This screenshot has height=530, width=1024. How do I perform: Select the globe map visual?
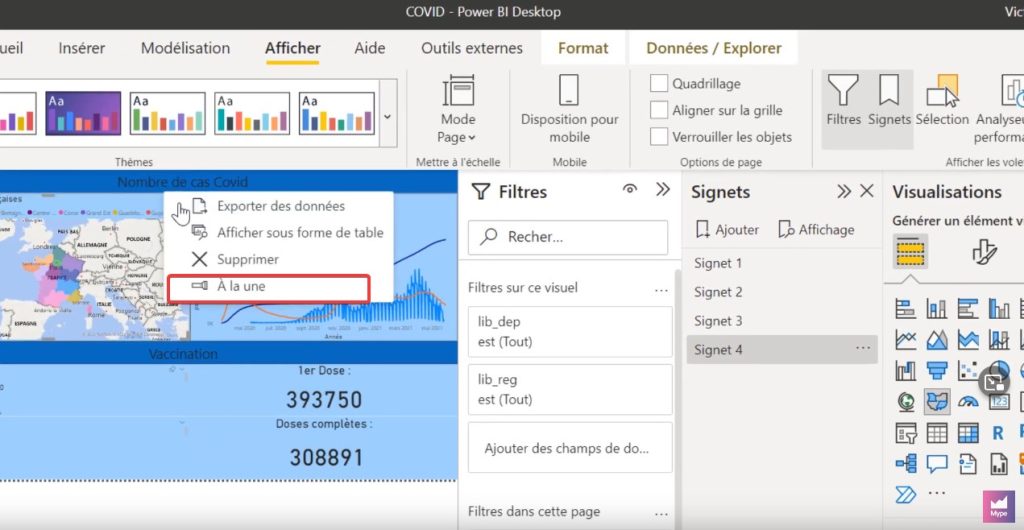click(x=906, y=401)
